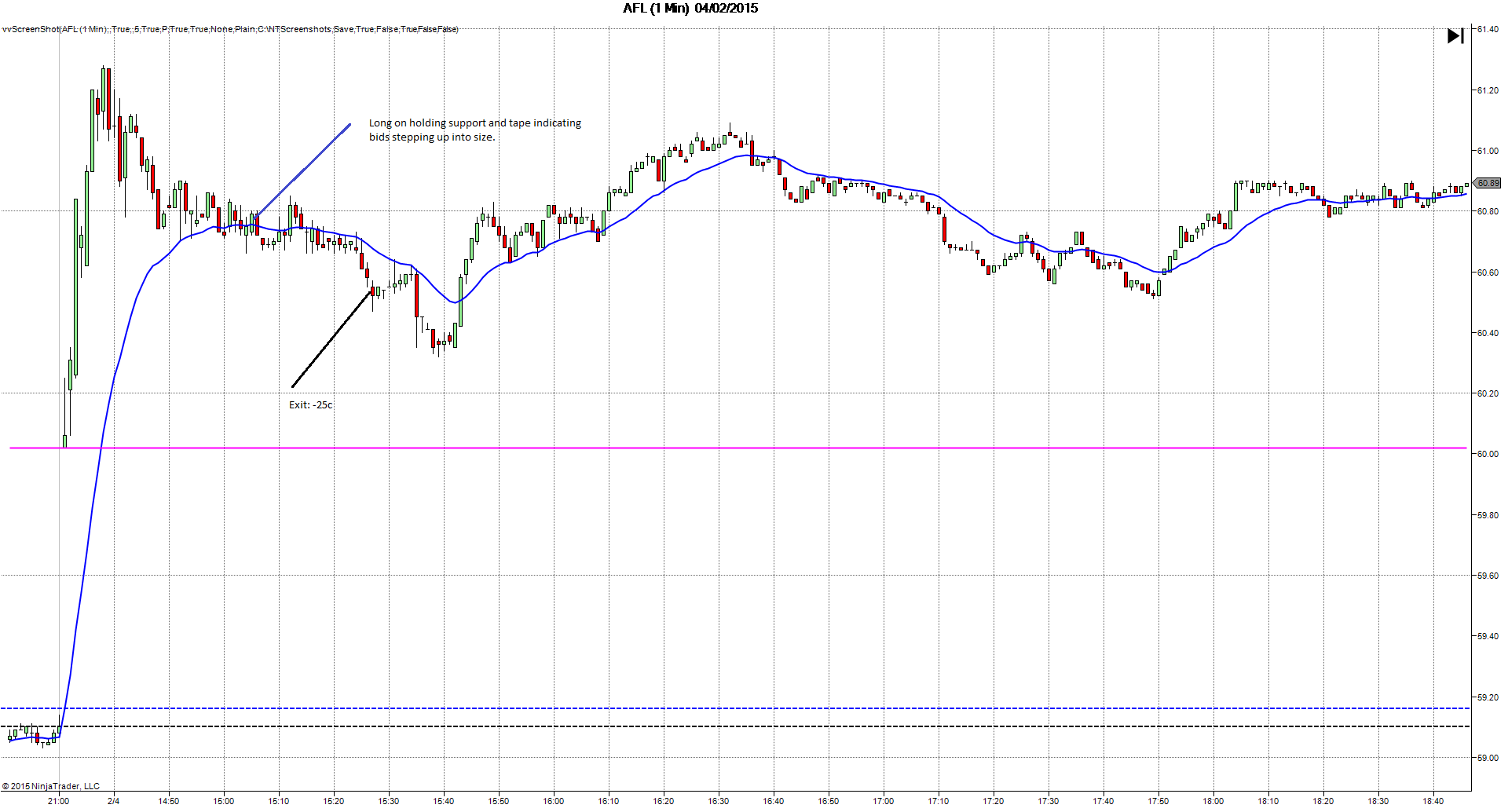The width and height of the screenshot is (1508, 812).
Task: Click the 17:50 time axis label
Action: [1158, 801]
